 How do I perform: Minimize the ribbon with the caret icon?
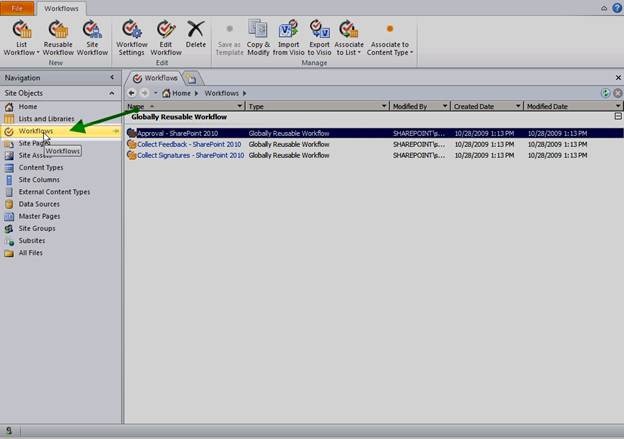point(604,8)
